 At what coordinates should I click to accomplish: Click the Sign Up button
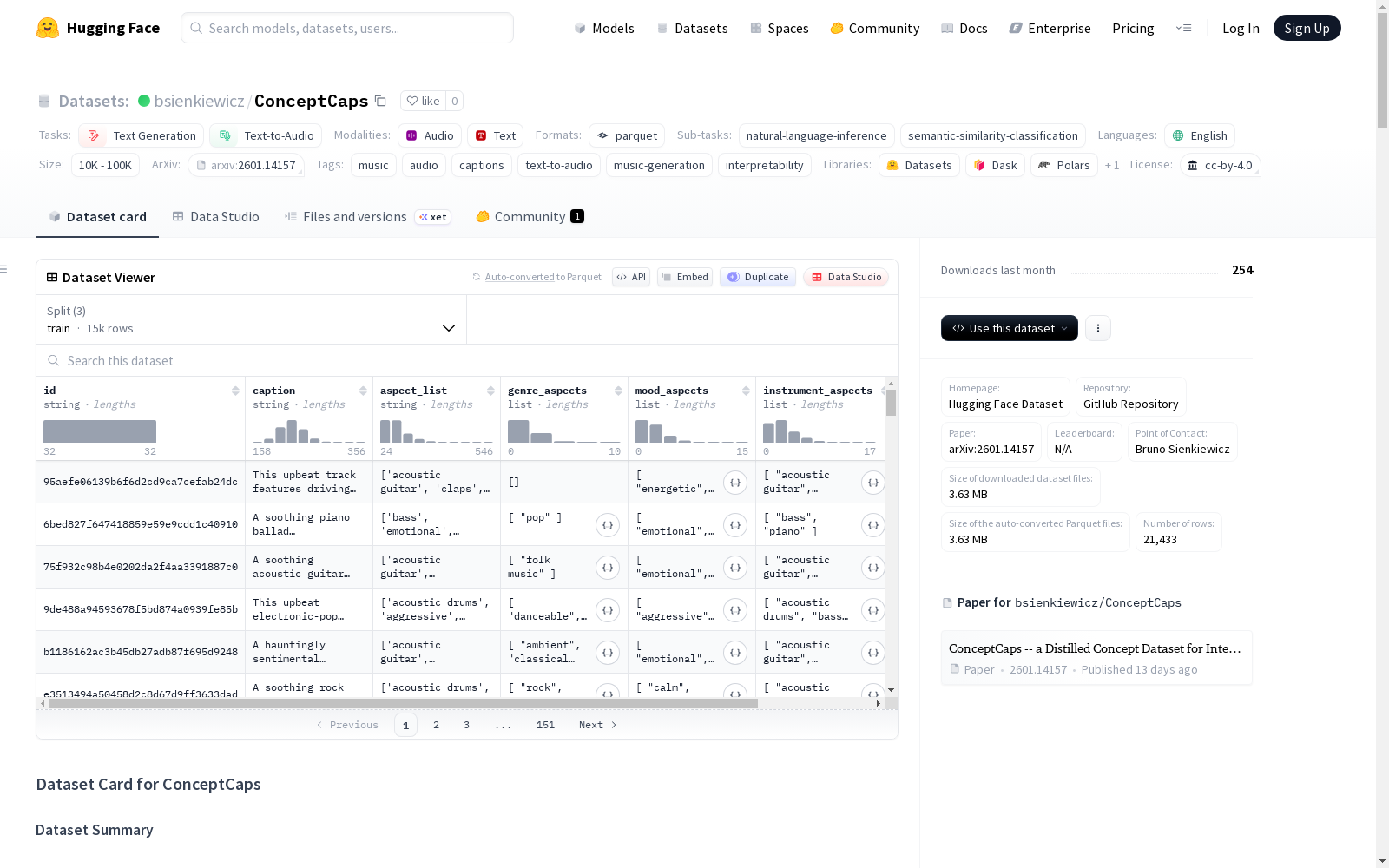pyautogui.click(x=1307, y=28)
